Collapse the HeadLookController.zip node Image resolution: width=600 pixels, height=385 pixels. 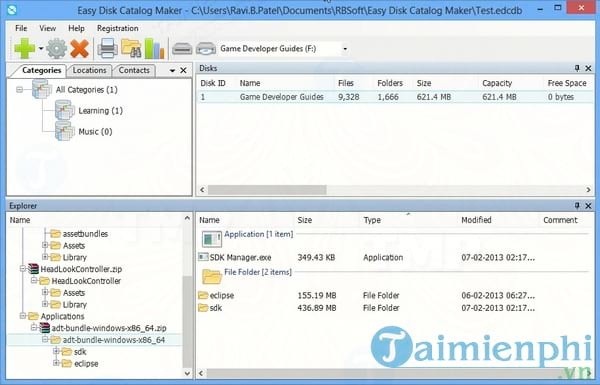coord(23,269)
